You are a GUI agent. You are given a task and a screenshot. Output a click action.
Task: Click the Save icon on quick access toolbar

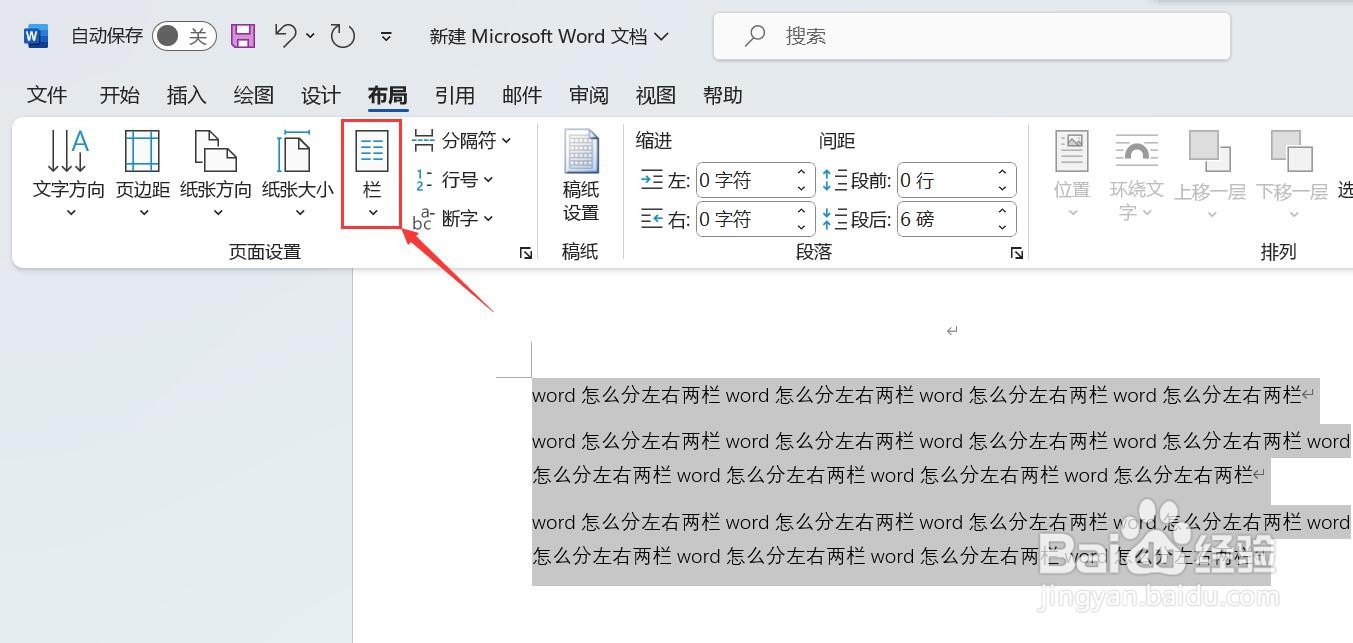[x=242, y=35]
